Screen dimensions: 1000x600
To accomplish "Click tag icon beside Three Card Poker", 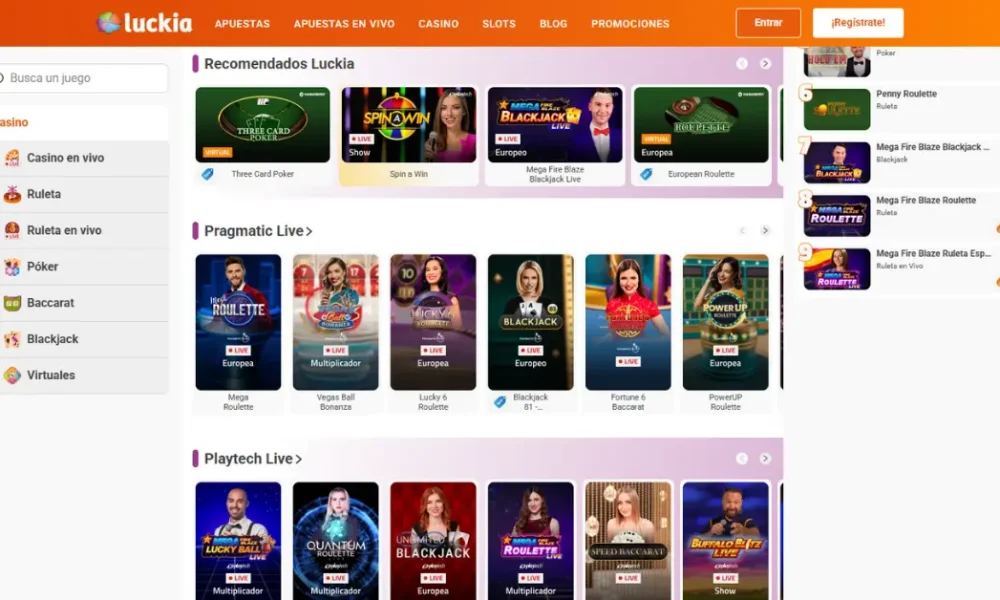I will (x=207, y=174).
